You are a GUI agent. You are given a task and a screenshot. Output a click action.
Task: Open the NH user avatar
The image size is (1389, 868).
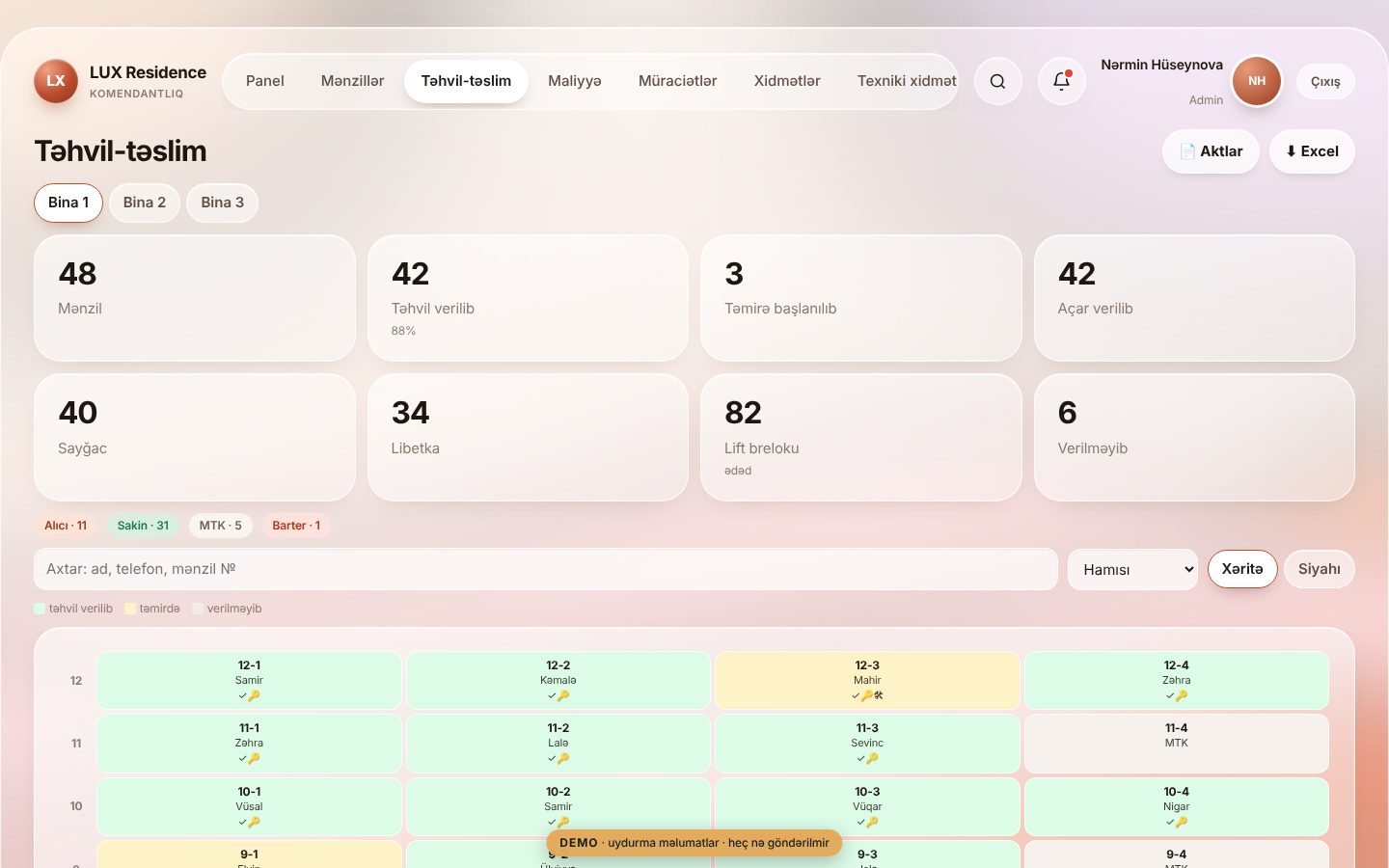1257,81
